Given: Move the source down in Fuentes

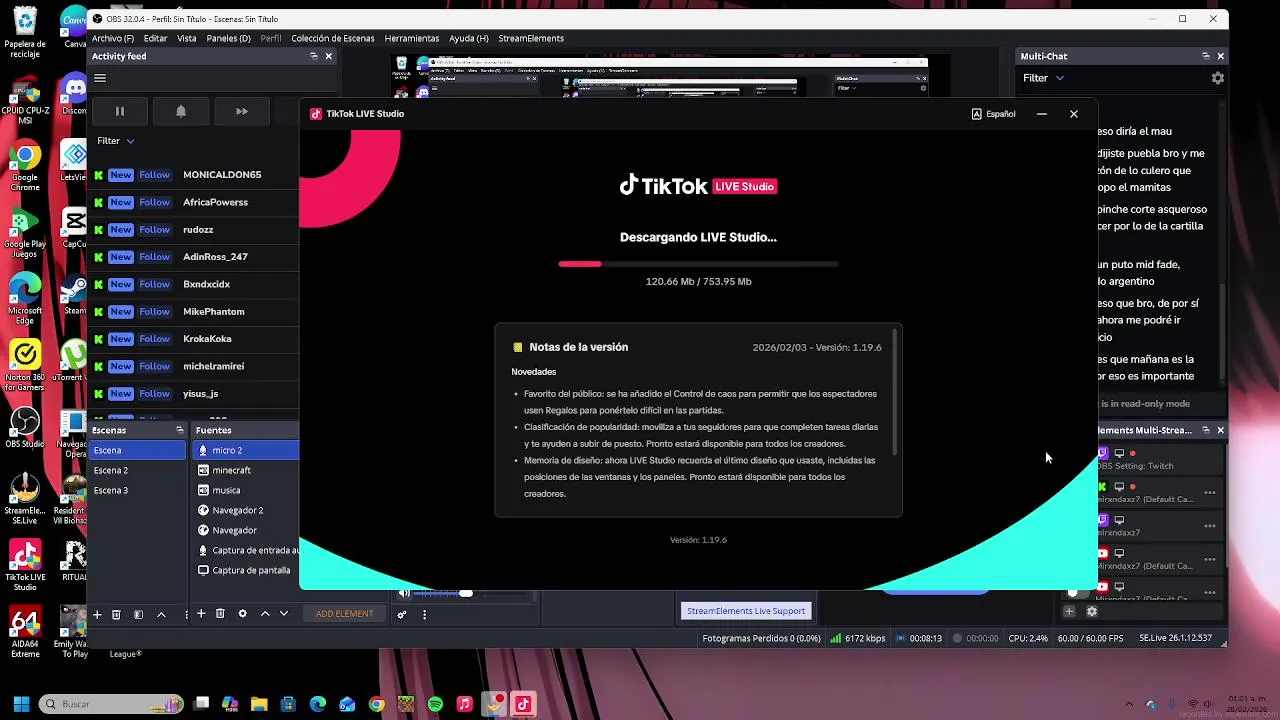Looking at the screenshot, I should pos(284,613).
